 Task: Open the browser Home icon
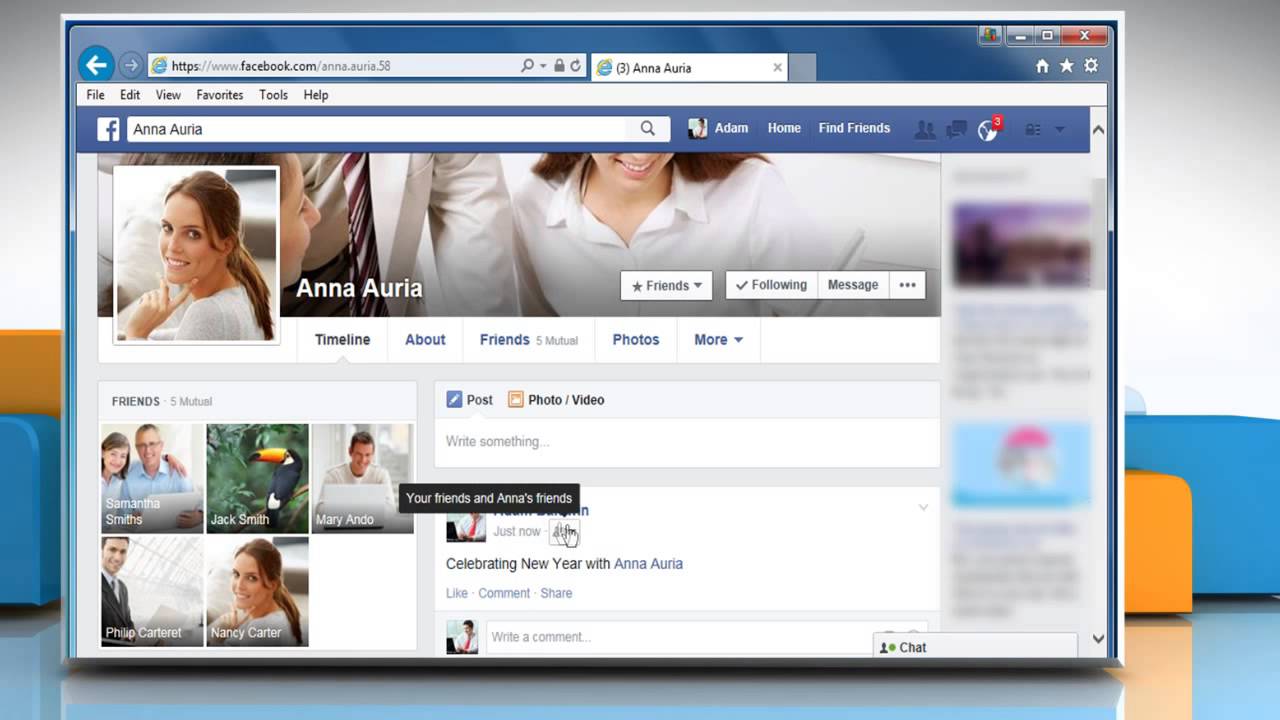1042,66
